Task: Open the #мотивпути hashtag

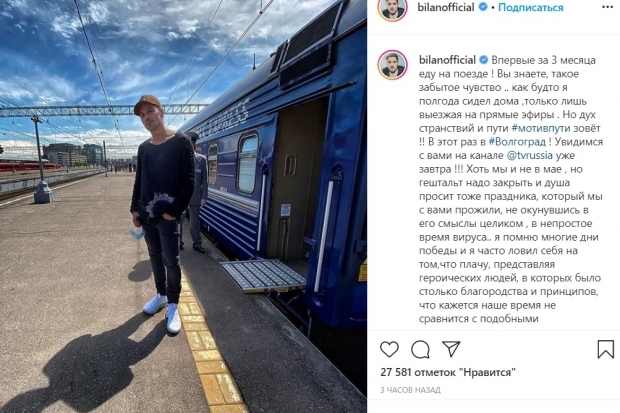Action: point(541,128)
